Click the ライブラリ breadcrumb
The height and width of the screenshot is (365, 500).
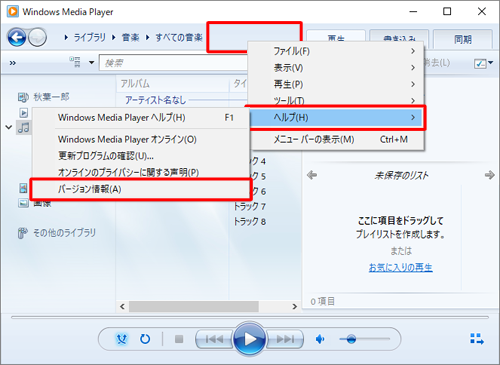[89, 37]
